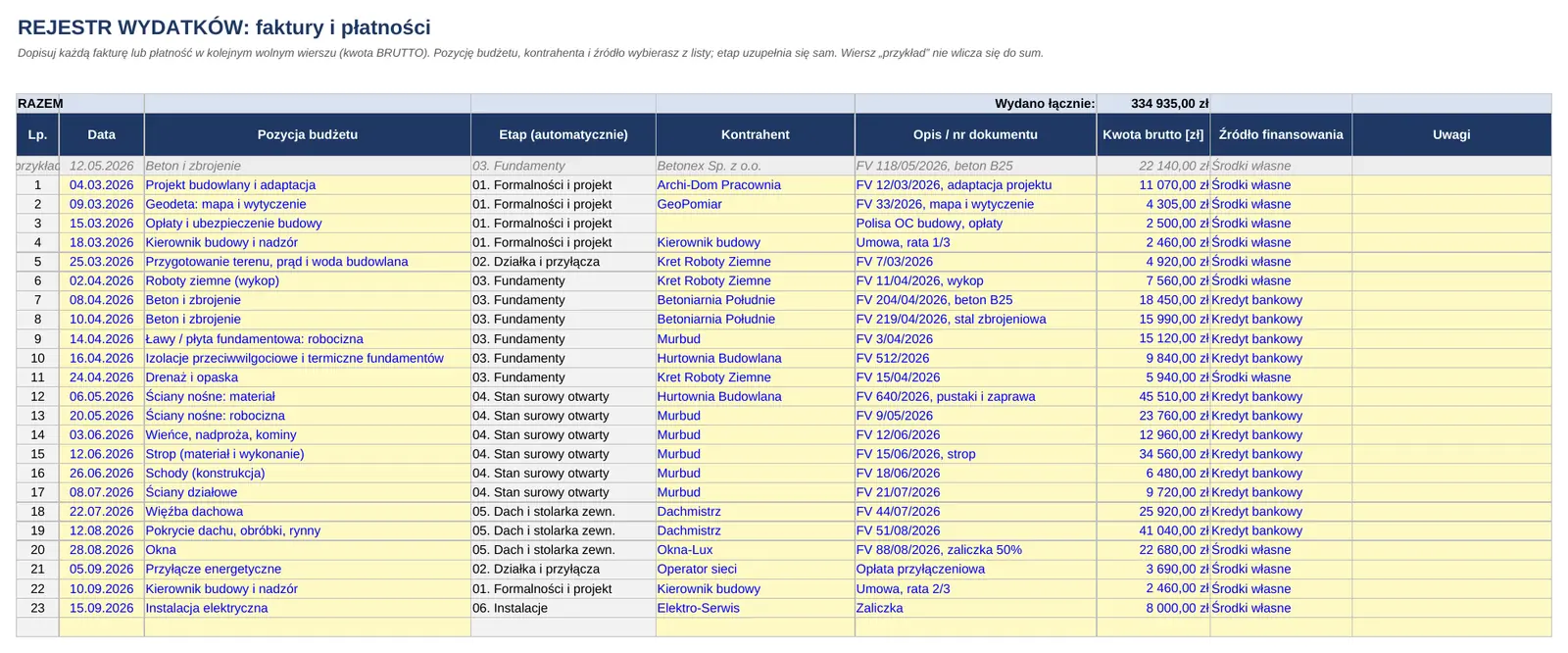
Task: Select the "06. Instalacje" stage cell
Action: point(563,608)
